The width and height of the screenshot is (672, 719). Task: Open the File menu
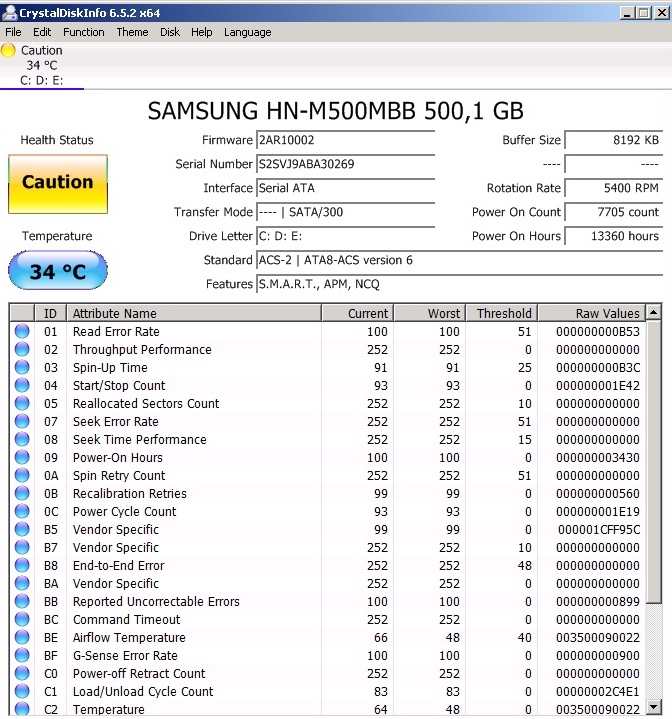click(13, 32)
